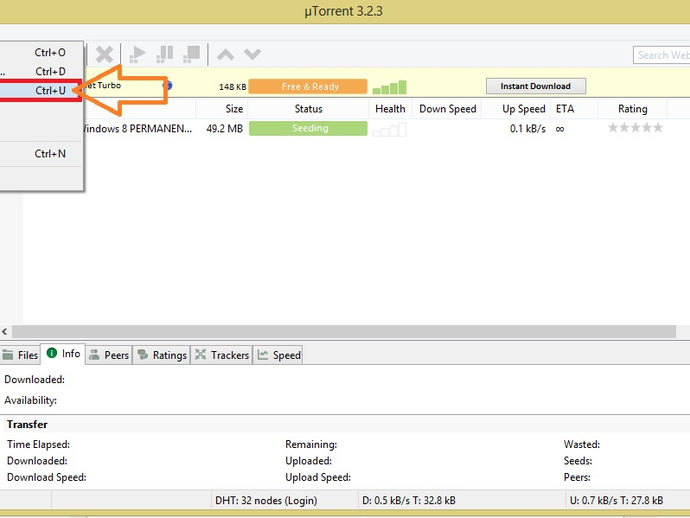Choose the Ctrl+O menu entry
The height and width of the screenshot is (518, 690).
[40, 52]
